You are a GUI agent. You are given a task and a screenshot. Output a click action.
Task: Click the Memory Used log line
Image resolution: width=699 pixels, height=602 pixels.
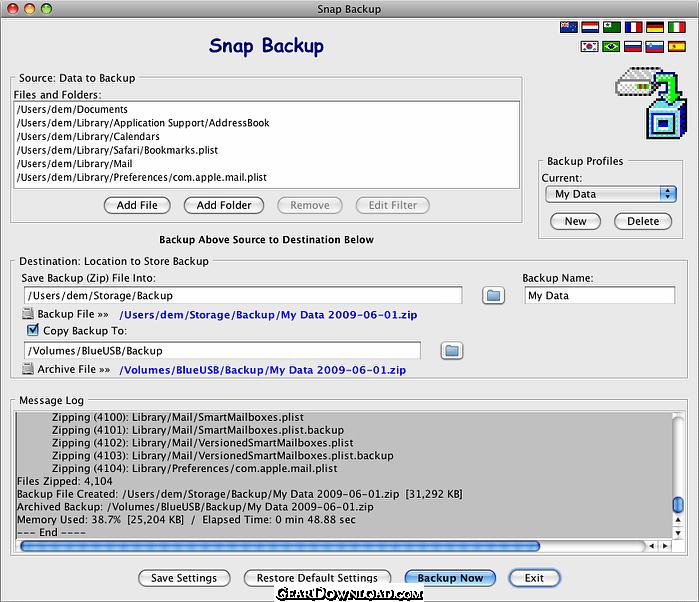click(186, 520)
